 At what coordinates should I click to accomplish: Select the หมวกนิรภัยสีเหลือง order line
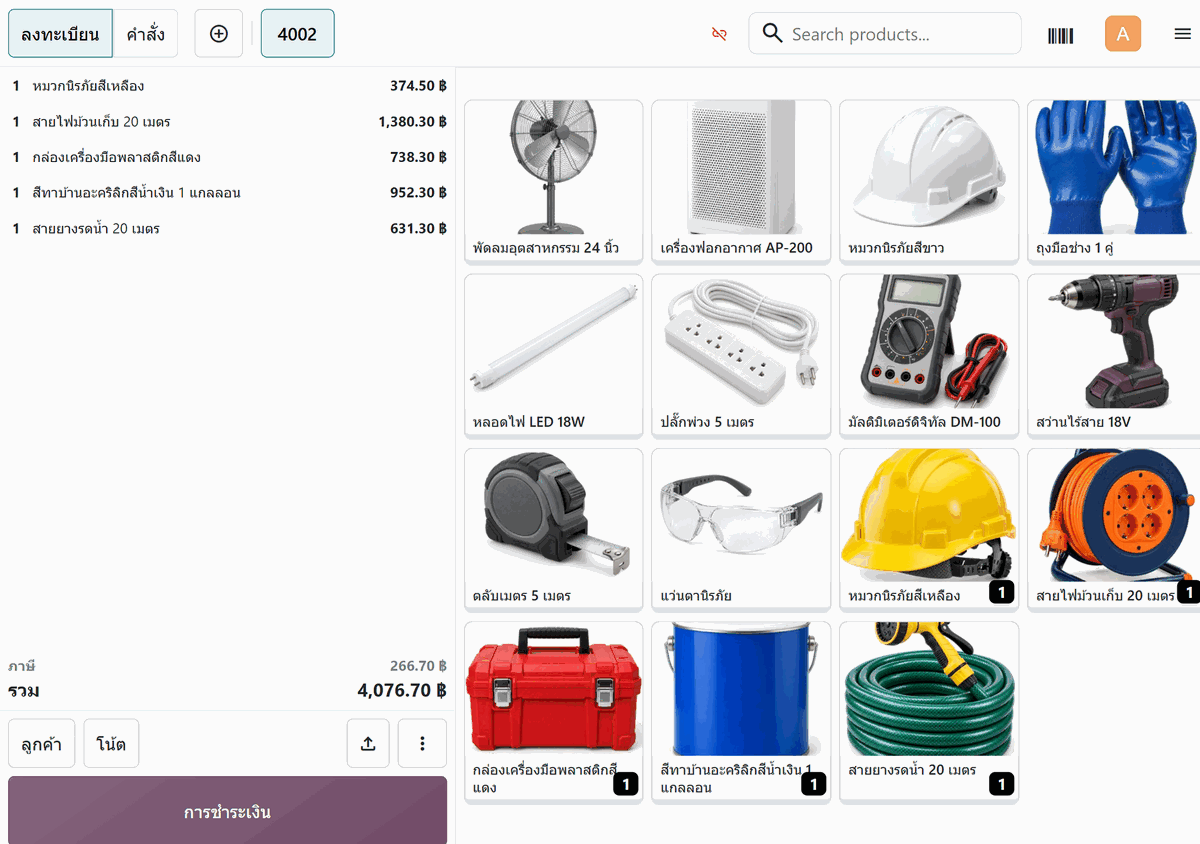pyautogui.click(x=228, y=86)
